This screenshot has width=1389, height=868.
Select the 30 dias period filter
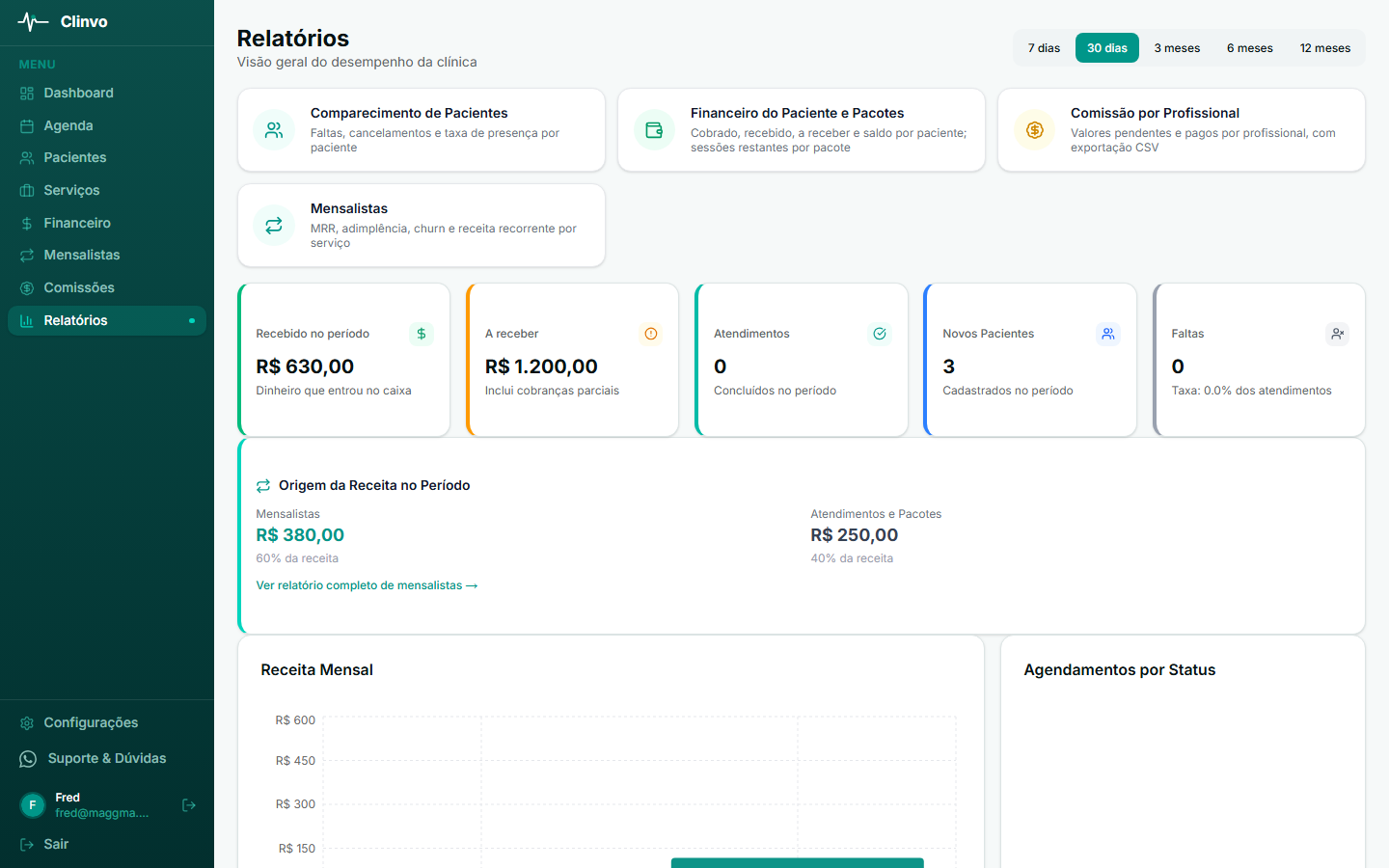1107,48
